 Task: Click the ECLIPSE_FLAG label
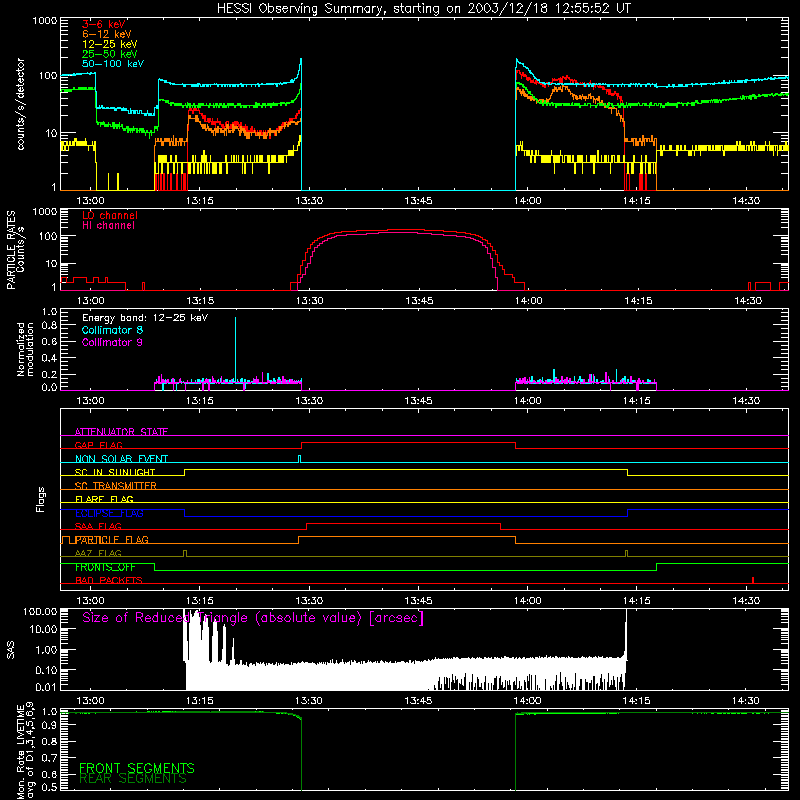tap(109, 513)
